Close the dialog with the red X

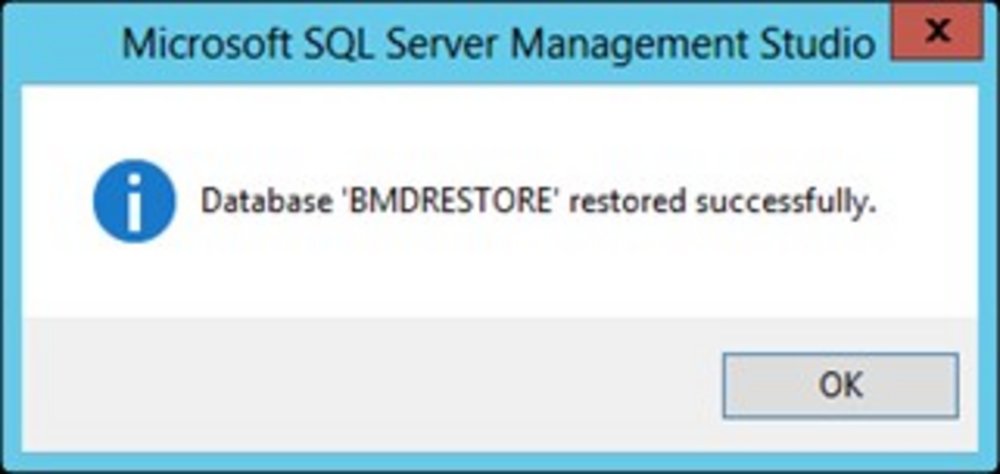[x=936, y=31]
